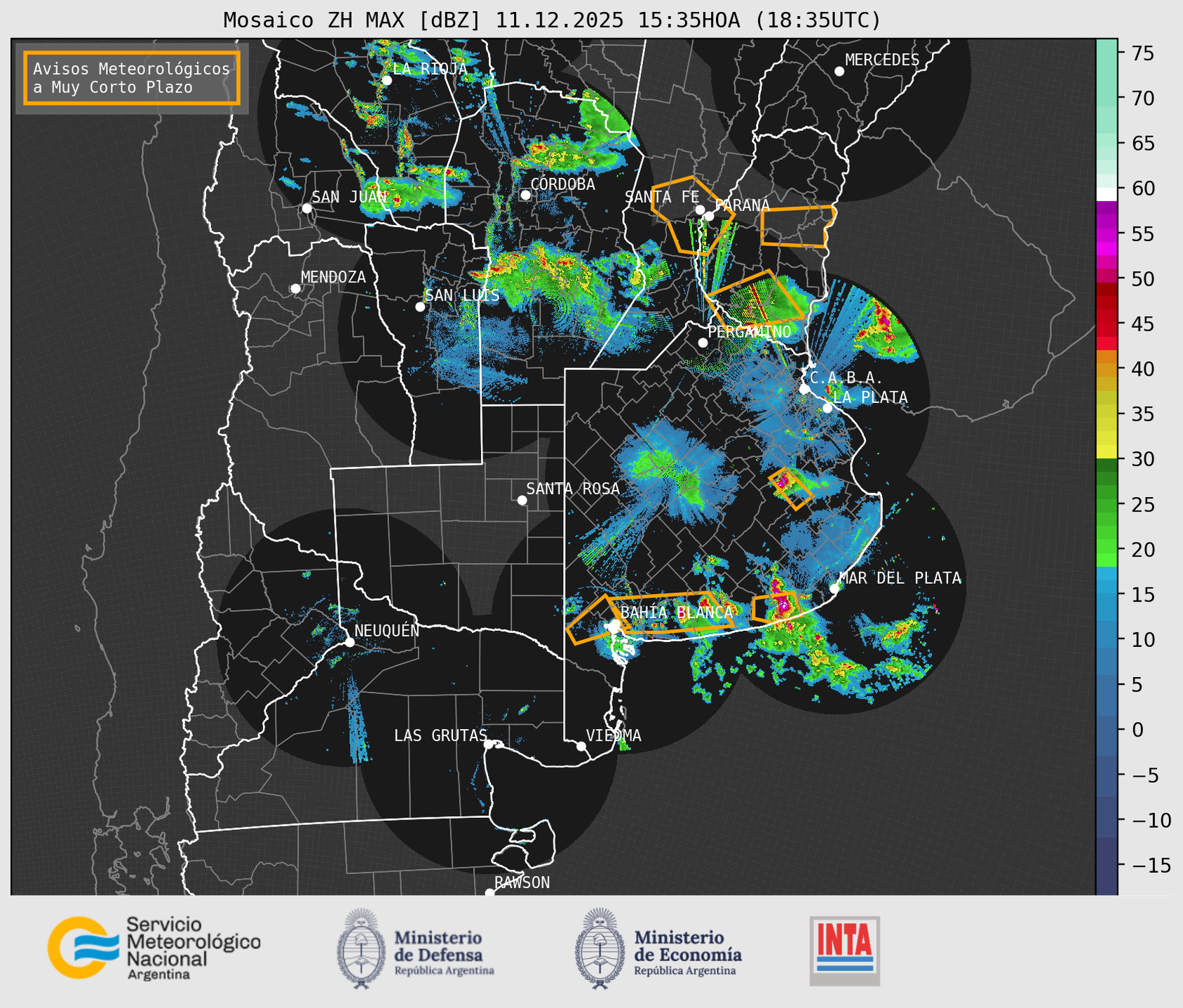1183x1008 pixels.
Task: Click the 75 dBZ pale green band on color scale
Action: point(1107,52)
